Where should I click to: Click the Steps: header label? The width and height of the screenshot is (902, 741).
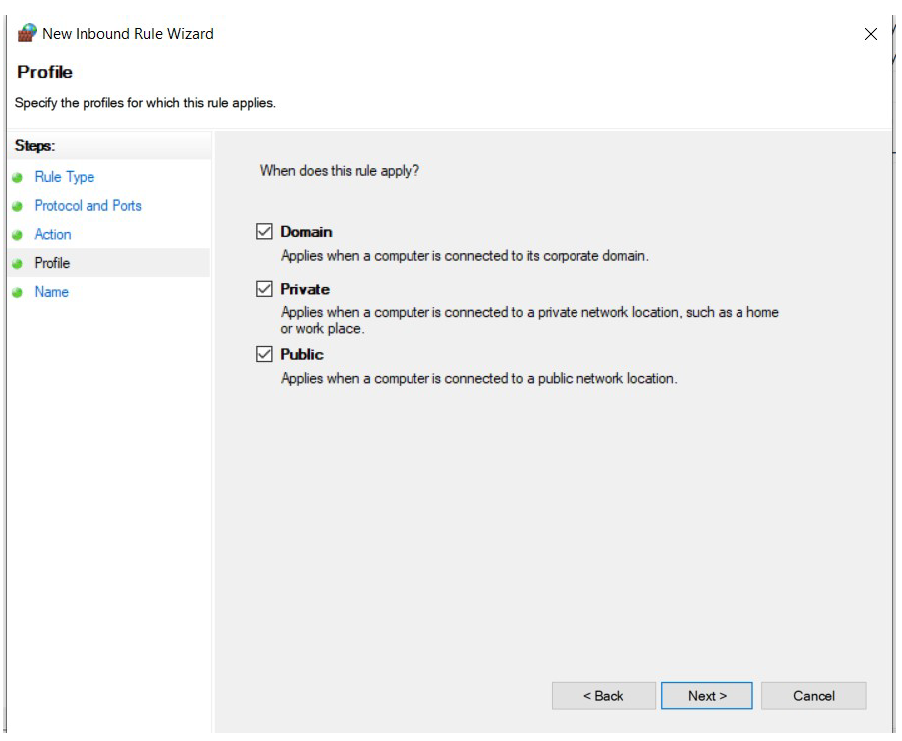pos(35,146)
